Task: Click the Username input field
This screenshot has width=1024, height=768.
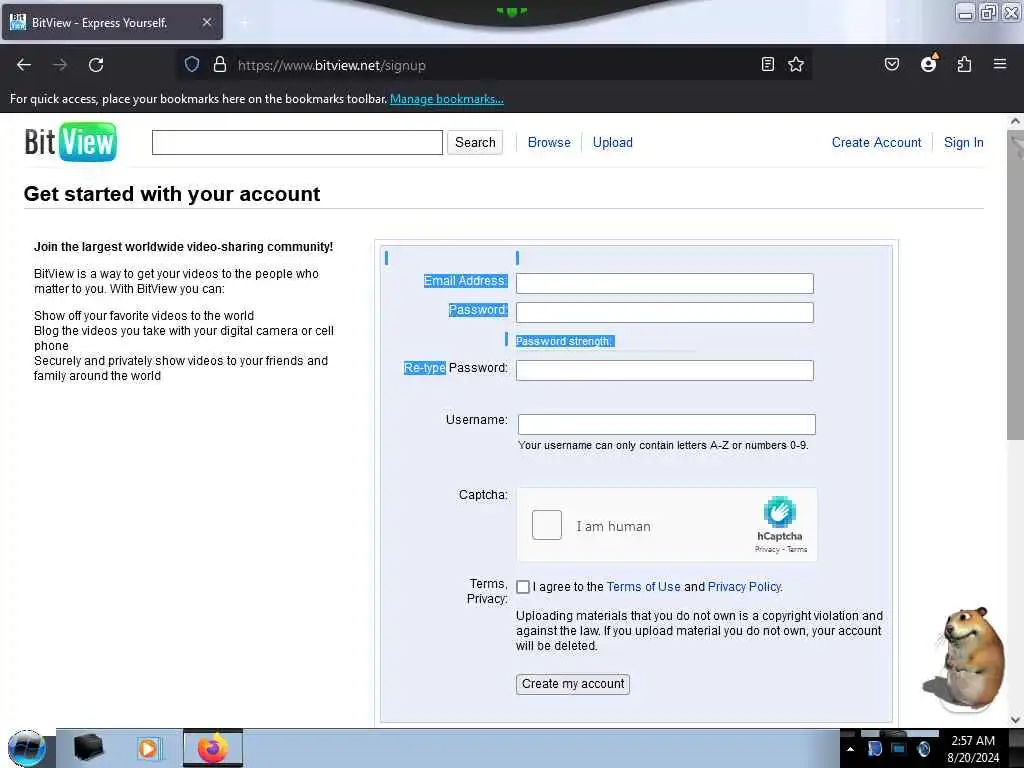Action: [x=667, y=424]
